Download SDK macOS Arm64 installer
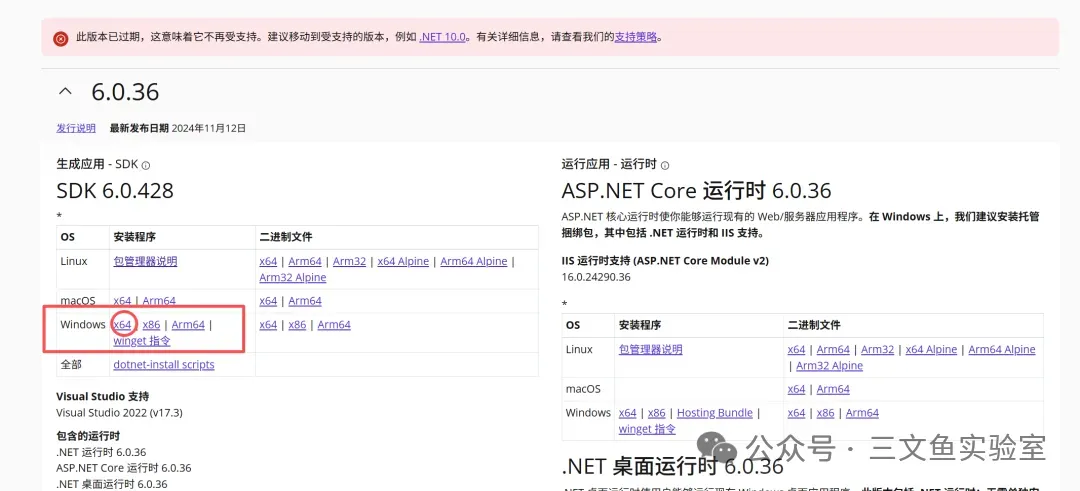This screenshot has width=1080, height=491. (x=159, y=301)
